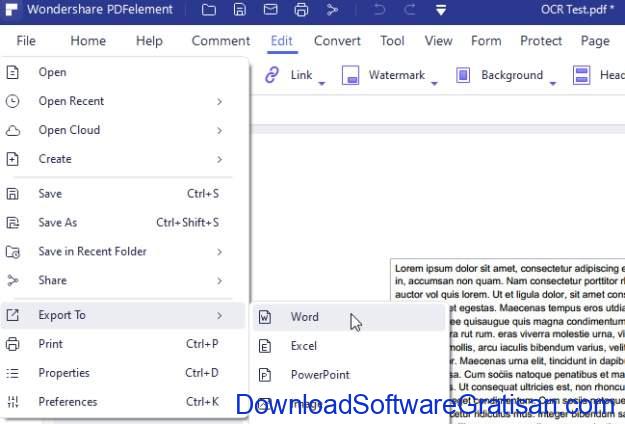Expand the Link dropdown arrow
Viewport: 625px width, 424px height.
tap(322, 83)
